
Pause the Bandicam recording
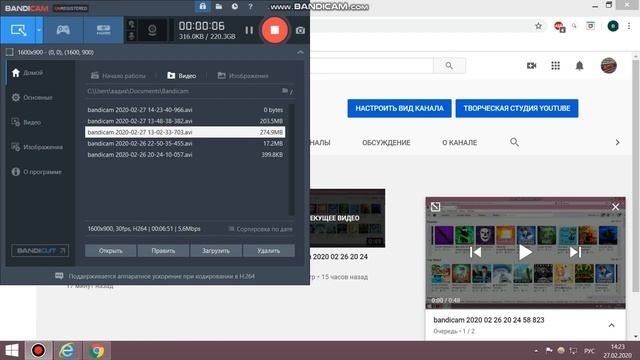coord(249,30)
